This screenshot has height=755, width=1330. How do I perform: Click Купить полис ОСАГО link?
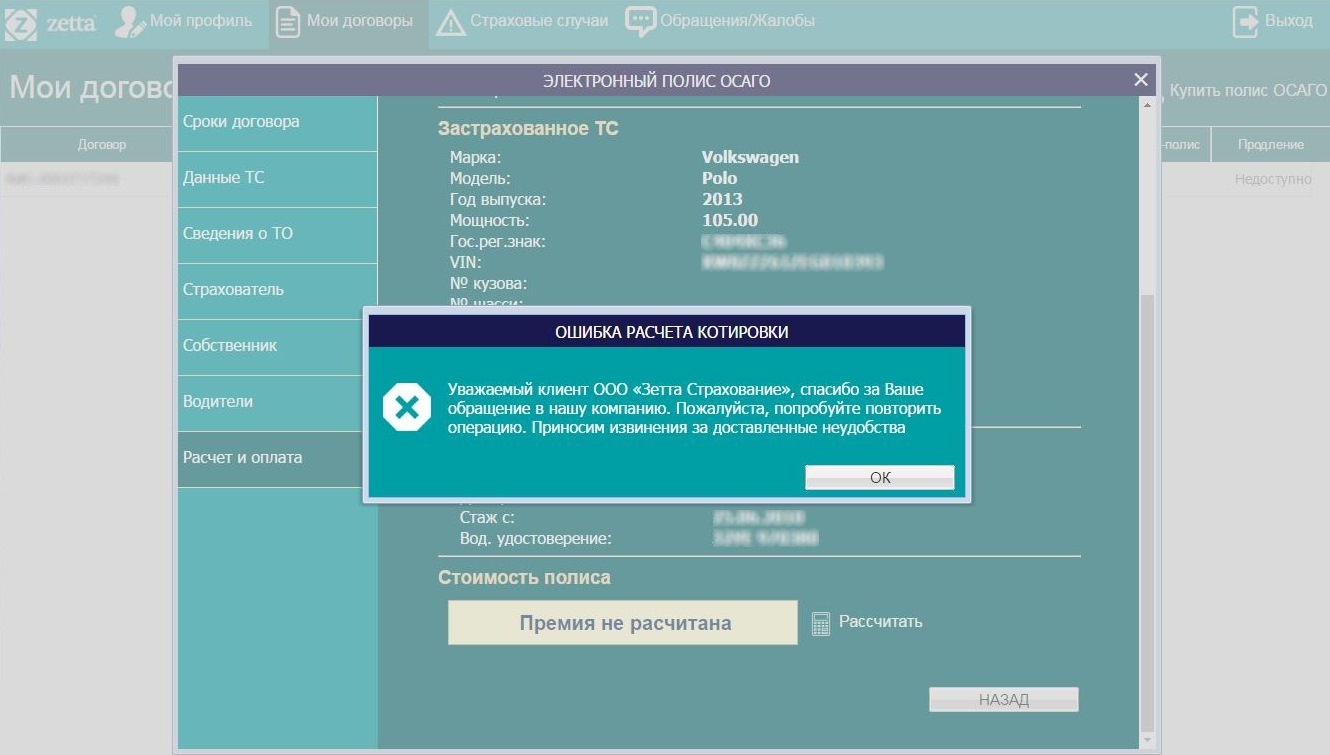click(1248, 90)
